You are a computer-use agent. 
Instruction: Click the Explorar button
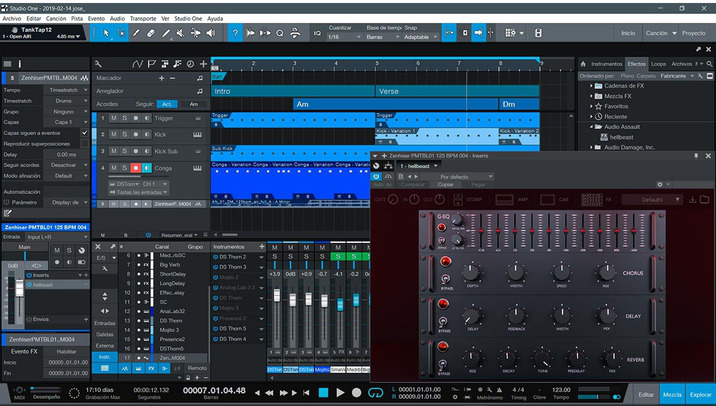pyautogui.click(x=700, y=395)
